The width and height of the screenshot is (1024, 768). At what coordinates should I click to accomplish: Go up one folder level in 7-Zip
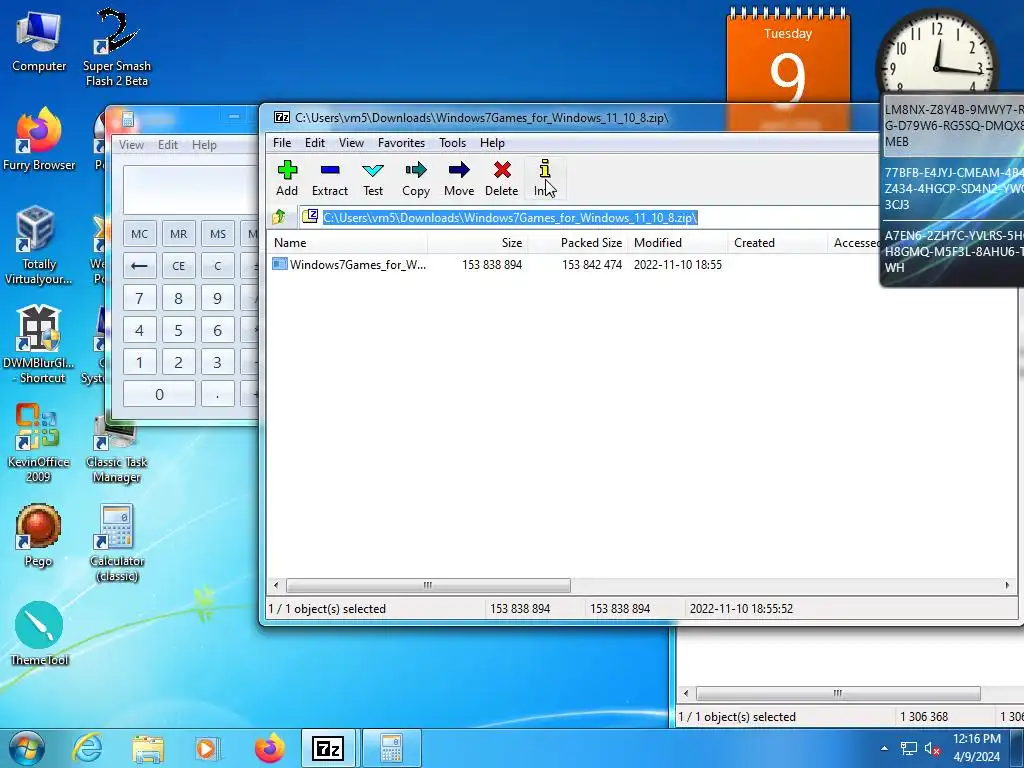point(279,217)
